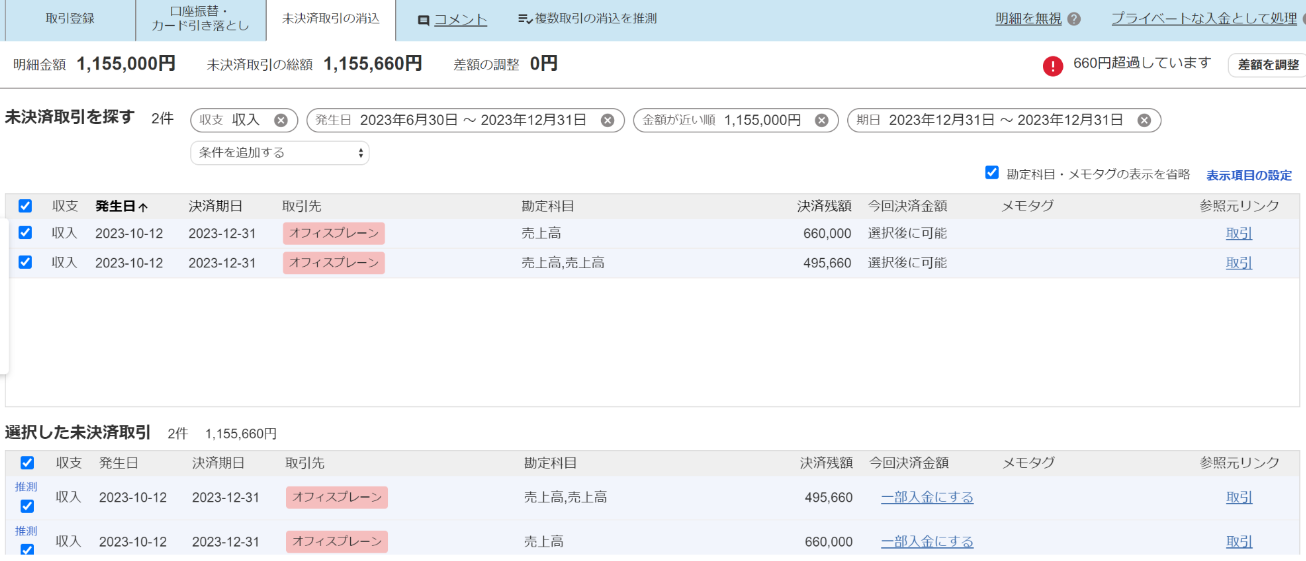Image resolution: width=1306 pixels, height=561 pixels.
Task: Click the 明細金額 1,155,000円 value
Action: click(x=126, y=64)
